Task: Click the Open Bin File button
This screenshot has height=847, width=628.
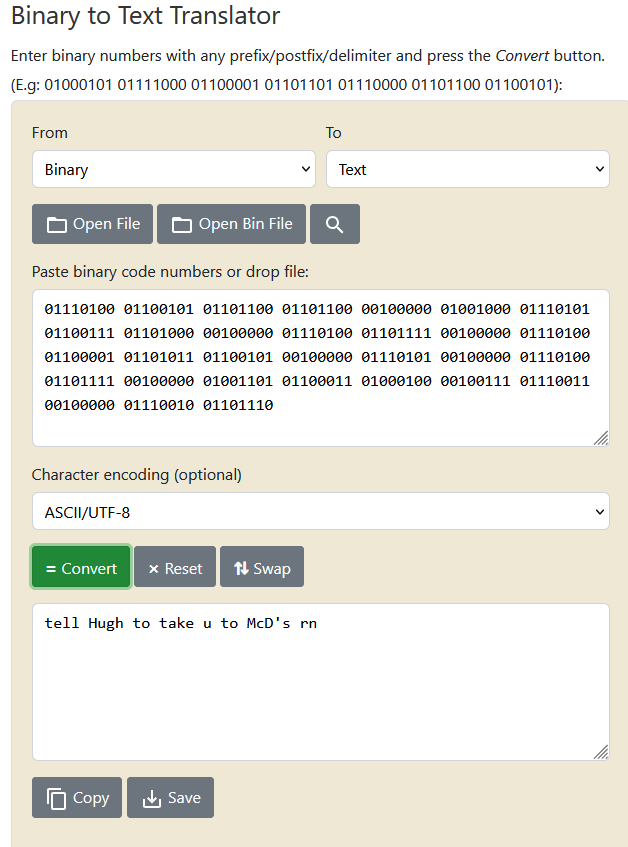Action: point(231,224)
